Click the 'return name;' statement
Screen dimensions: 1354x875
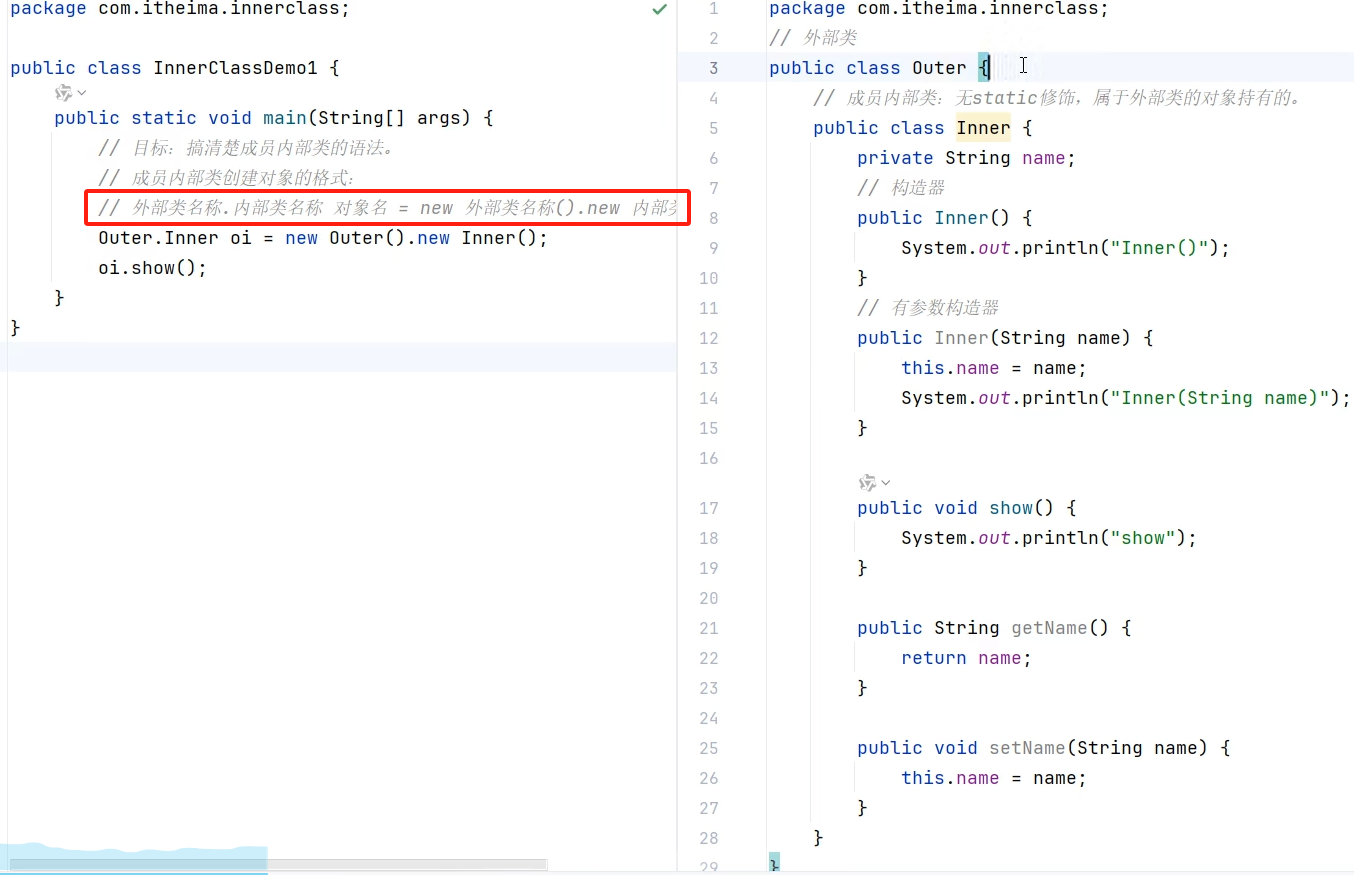[966, 658]
